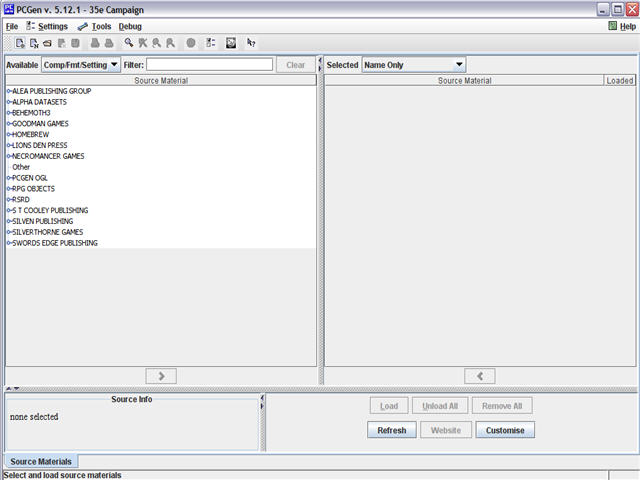Click the Loaded column header

tap(620, 80)
